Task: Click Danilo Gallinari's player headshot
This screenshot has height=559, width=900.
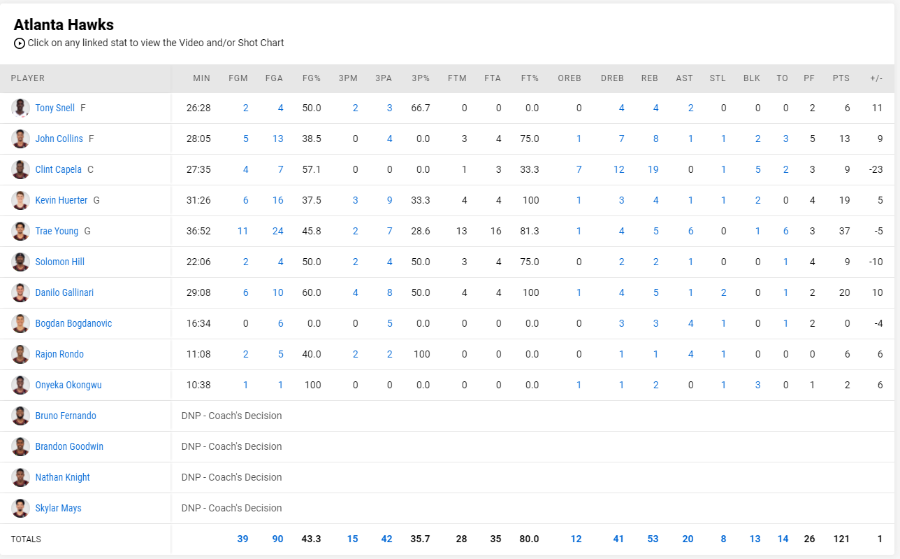Action: [20, 293]
